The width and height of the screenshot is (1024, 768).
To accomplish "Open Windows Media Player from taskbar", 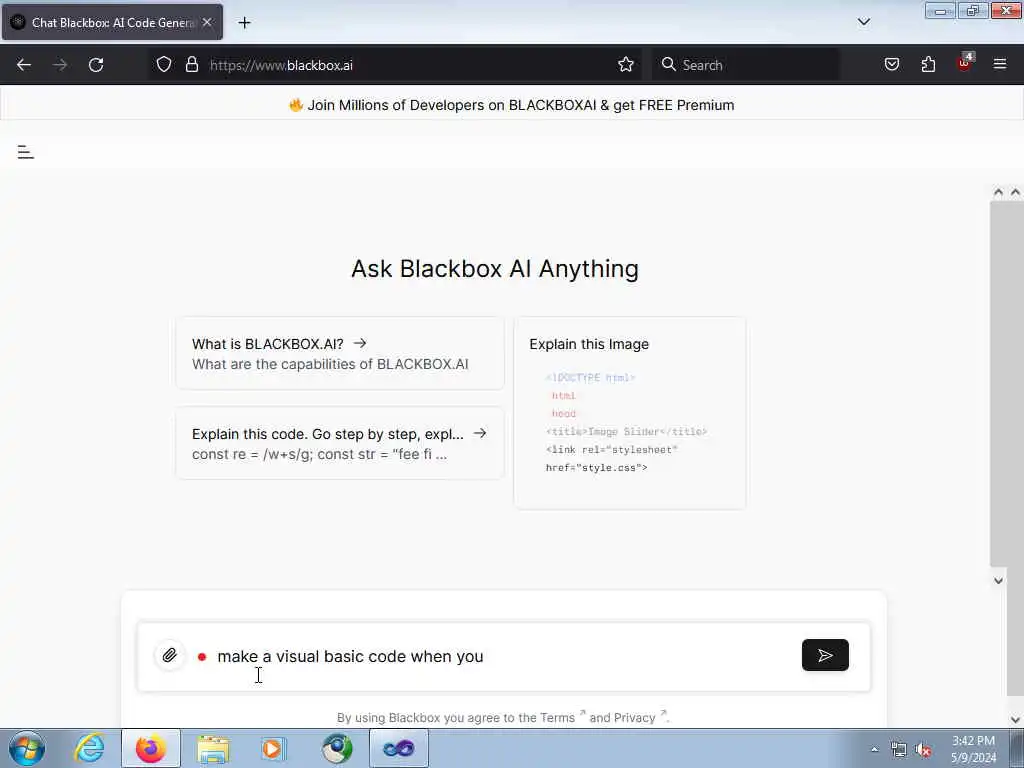I will click(x=274, y=748).
